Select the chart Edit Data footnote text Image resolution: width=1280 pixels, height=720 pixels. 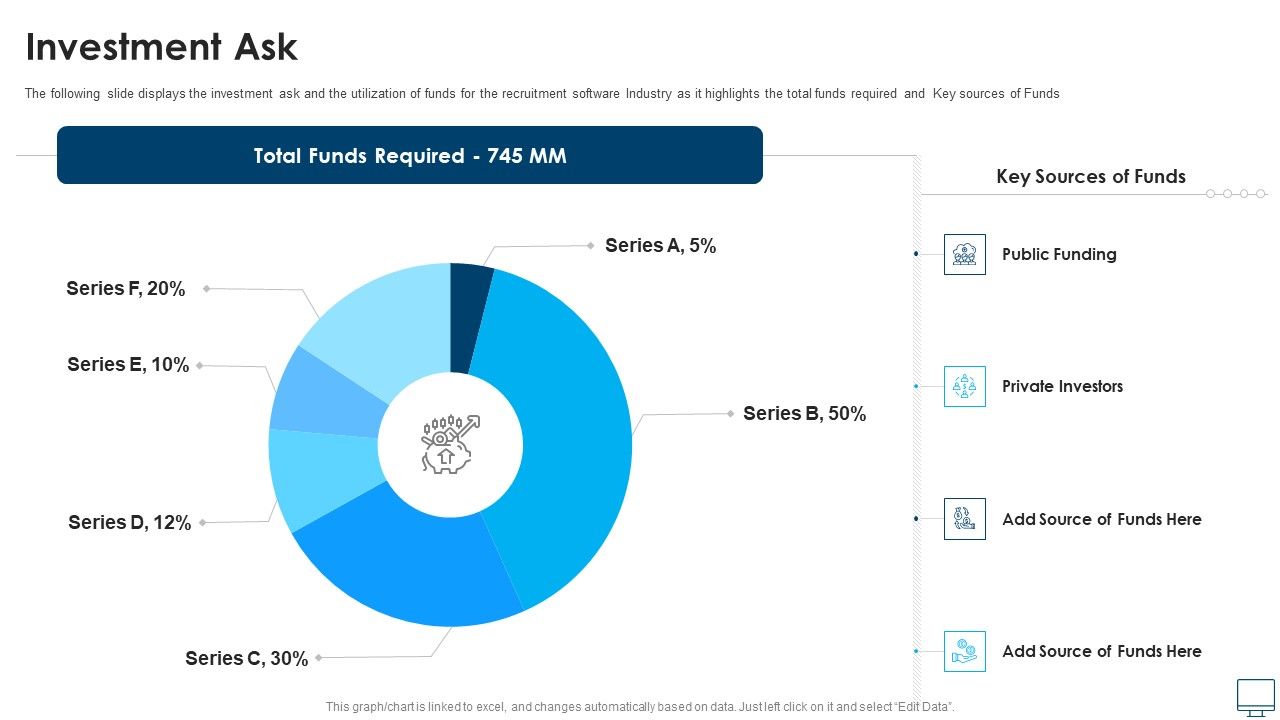640,707
